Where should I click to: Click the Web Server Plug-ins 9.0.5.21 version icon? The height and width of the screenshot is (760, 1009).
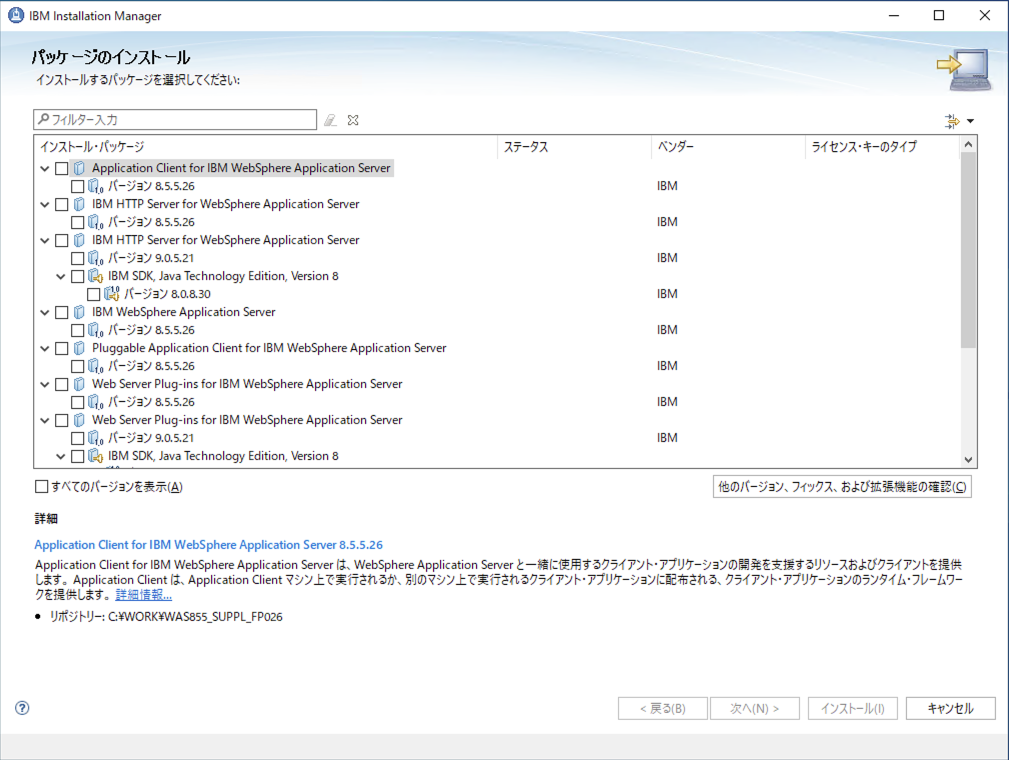pos(96,438)
